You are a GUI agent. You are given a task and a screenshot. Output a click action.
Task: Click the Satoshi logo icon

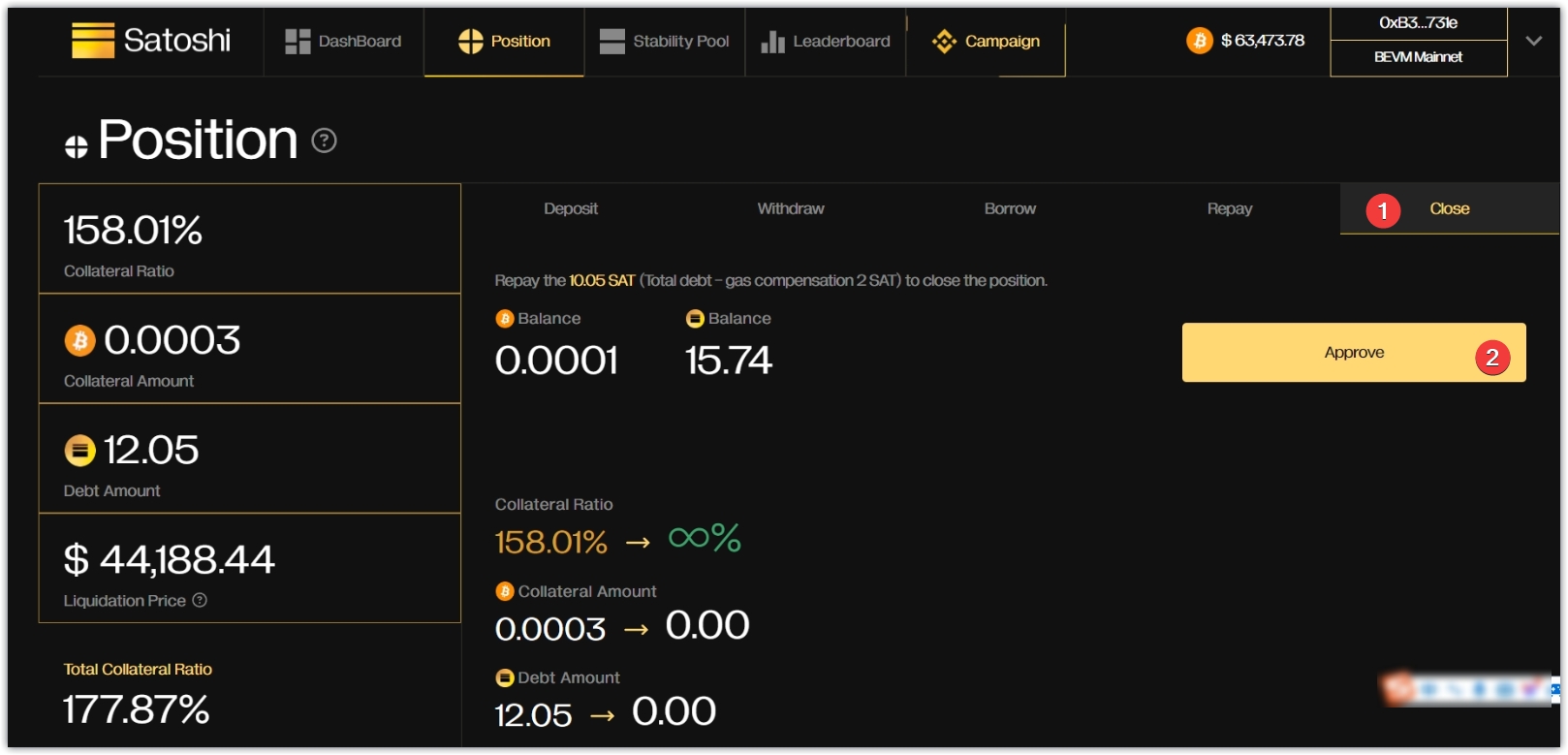(x=93, y=41)
